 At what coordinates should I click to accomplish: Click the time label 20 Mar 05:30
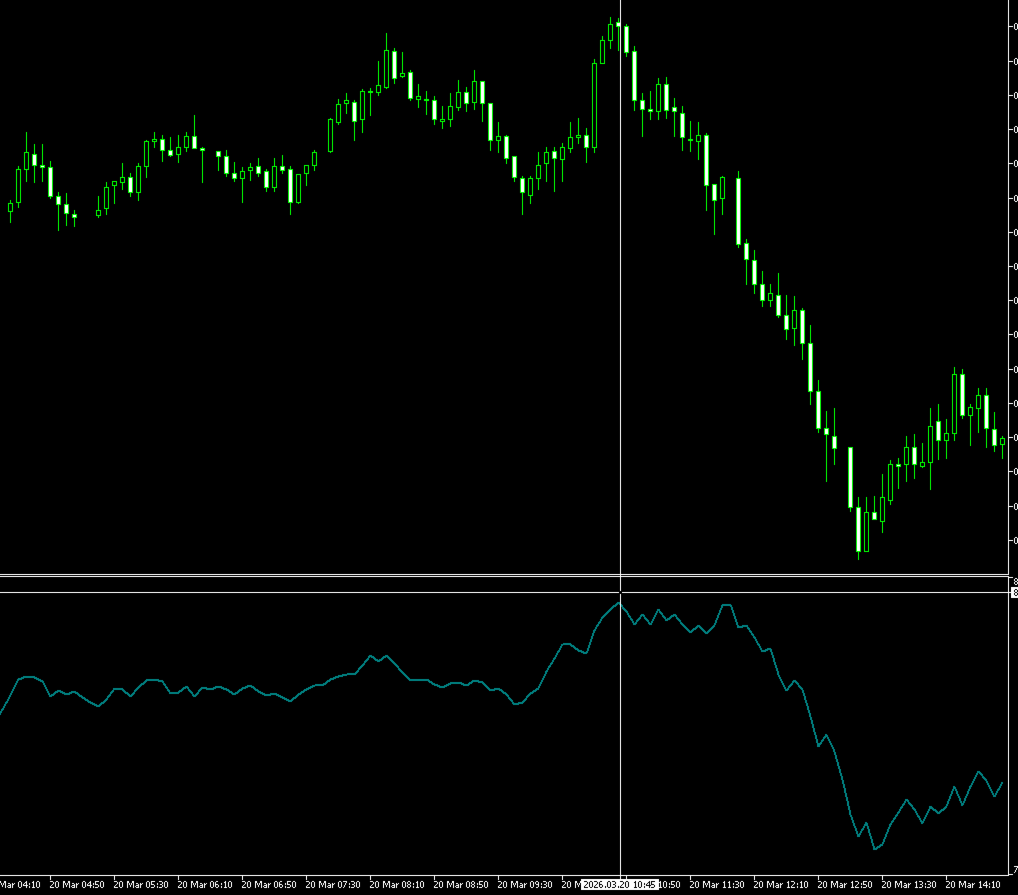click(141, 885)
